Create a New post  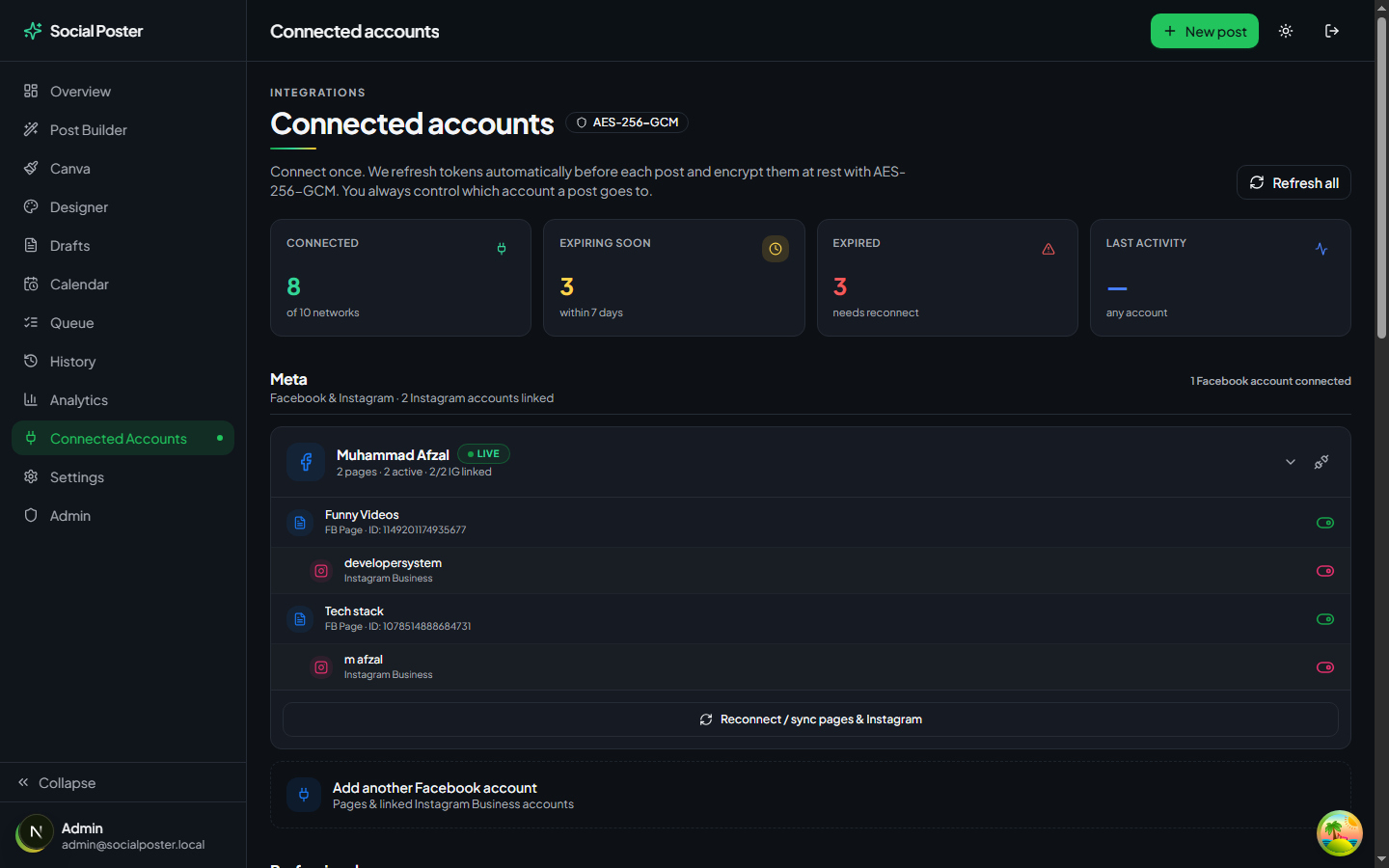pyautogui.click(x=1205, y=31)
